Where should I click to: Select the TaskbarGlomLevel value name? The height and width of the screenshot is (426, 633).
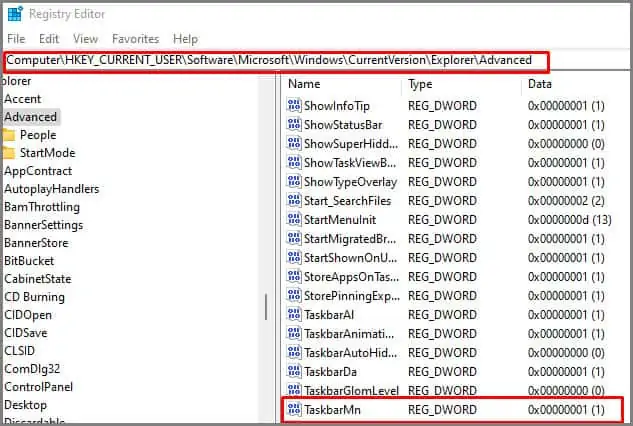tap(351, 391)
